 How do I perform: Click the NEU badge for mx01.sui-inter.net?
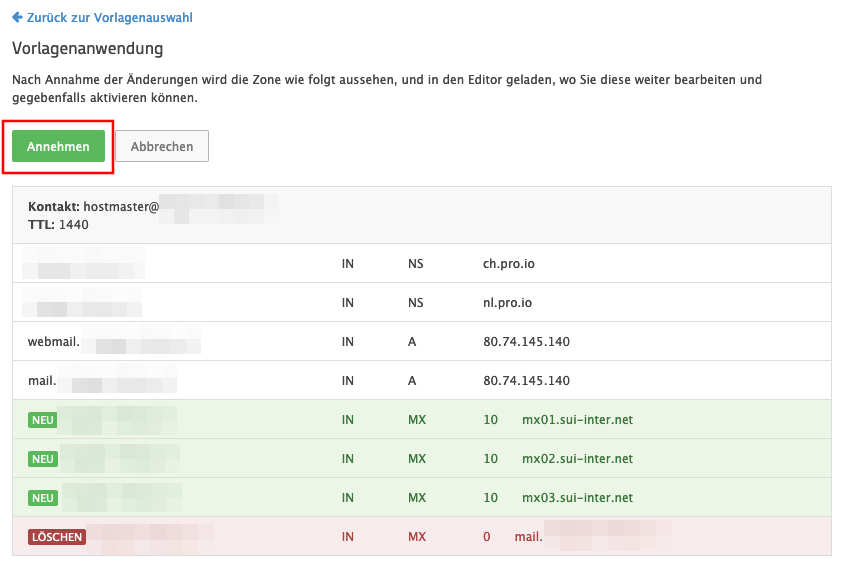click(x=43, y=420)
